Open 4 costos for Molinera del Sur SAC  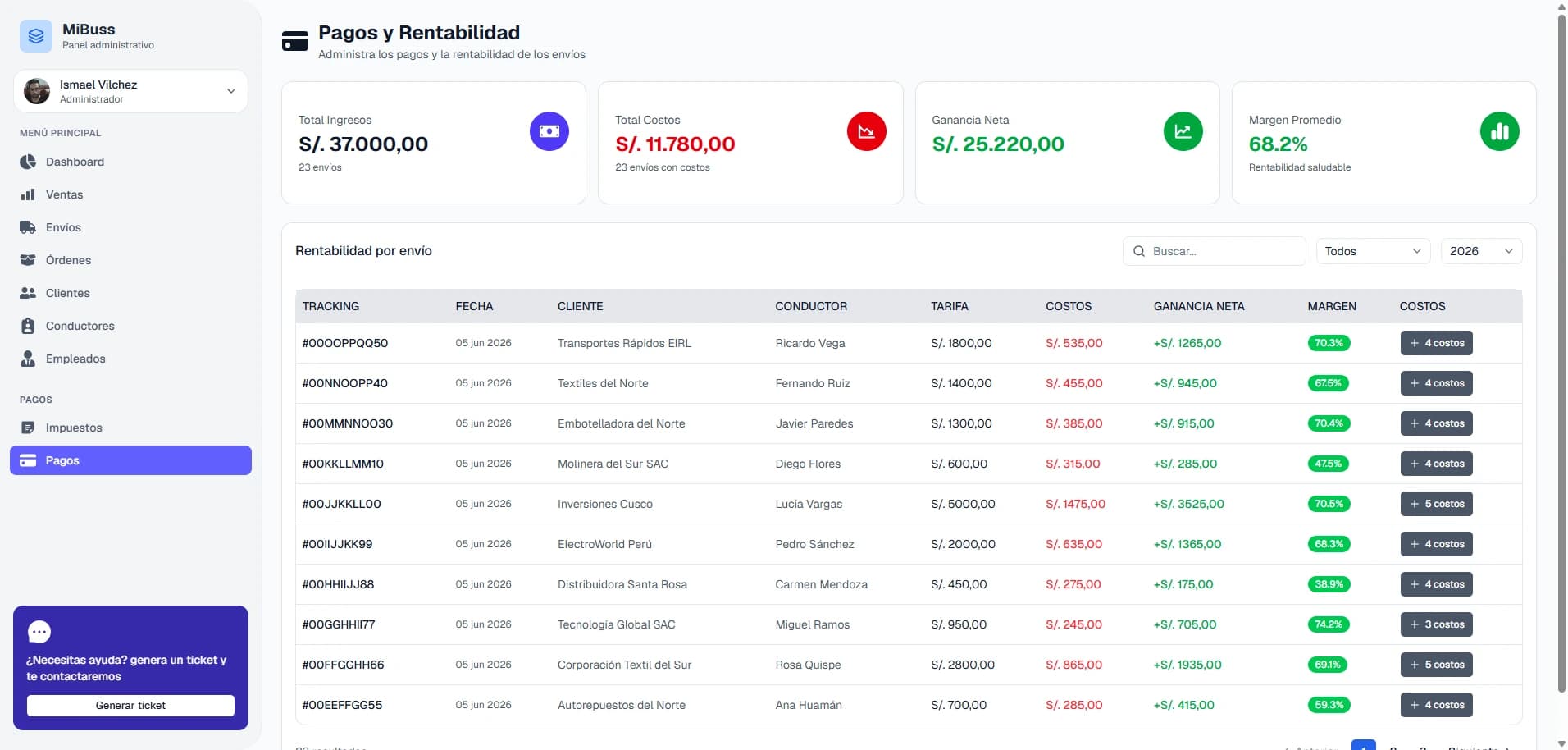(x=1436, y=464)
